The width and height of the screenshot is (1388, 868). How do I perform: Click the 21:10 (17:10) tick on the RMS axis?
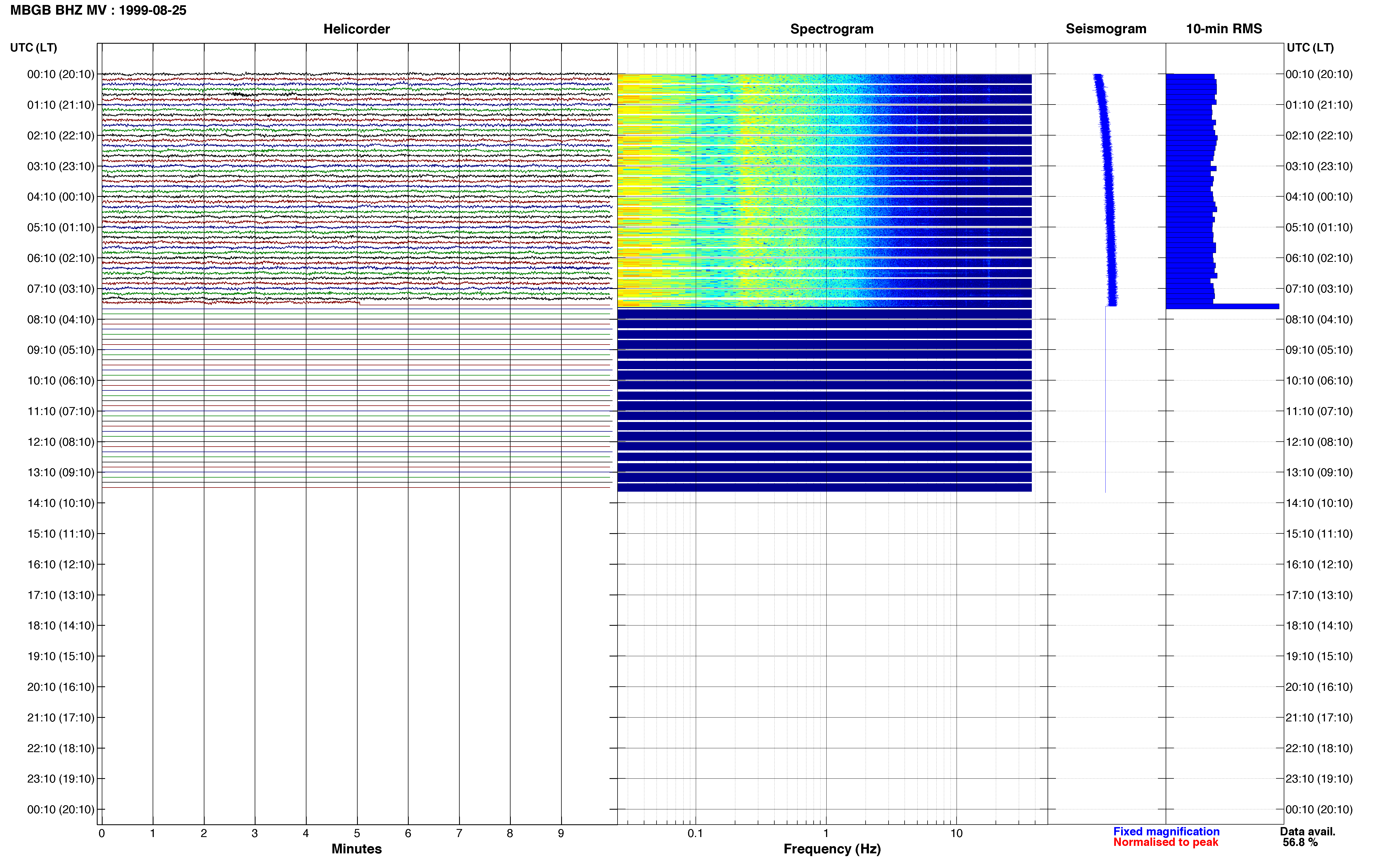click(1319, 718)
